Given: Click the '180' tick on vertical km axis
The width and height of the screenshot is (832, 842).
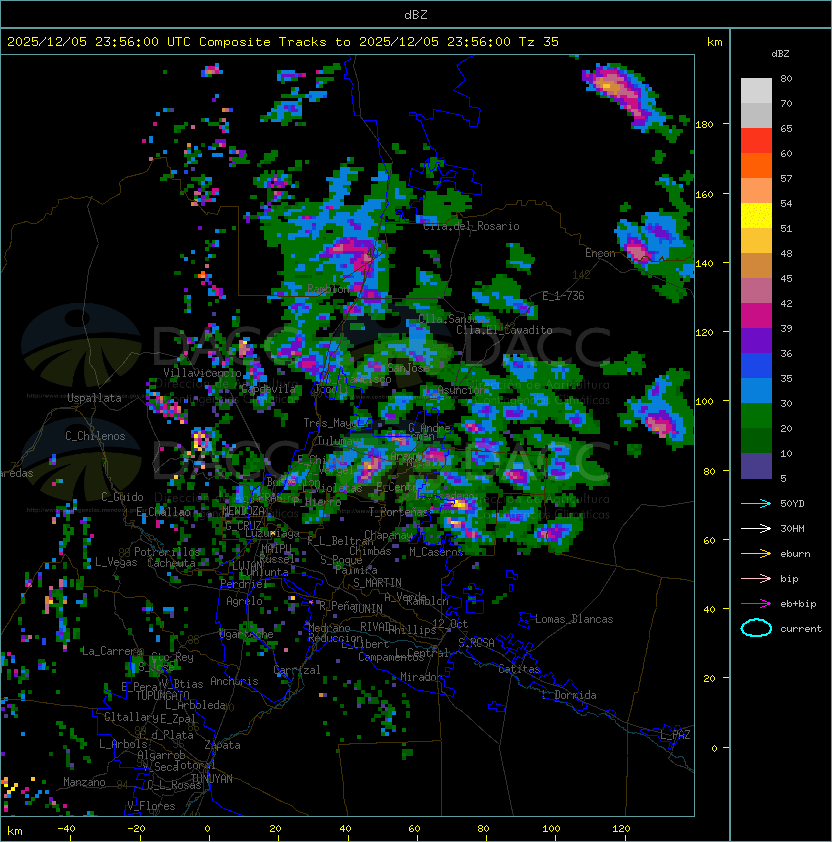Looking at the screenshot, I should 704,125.
